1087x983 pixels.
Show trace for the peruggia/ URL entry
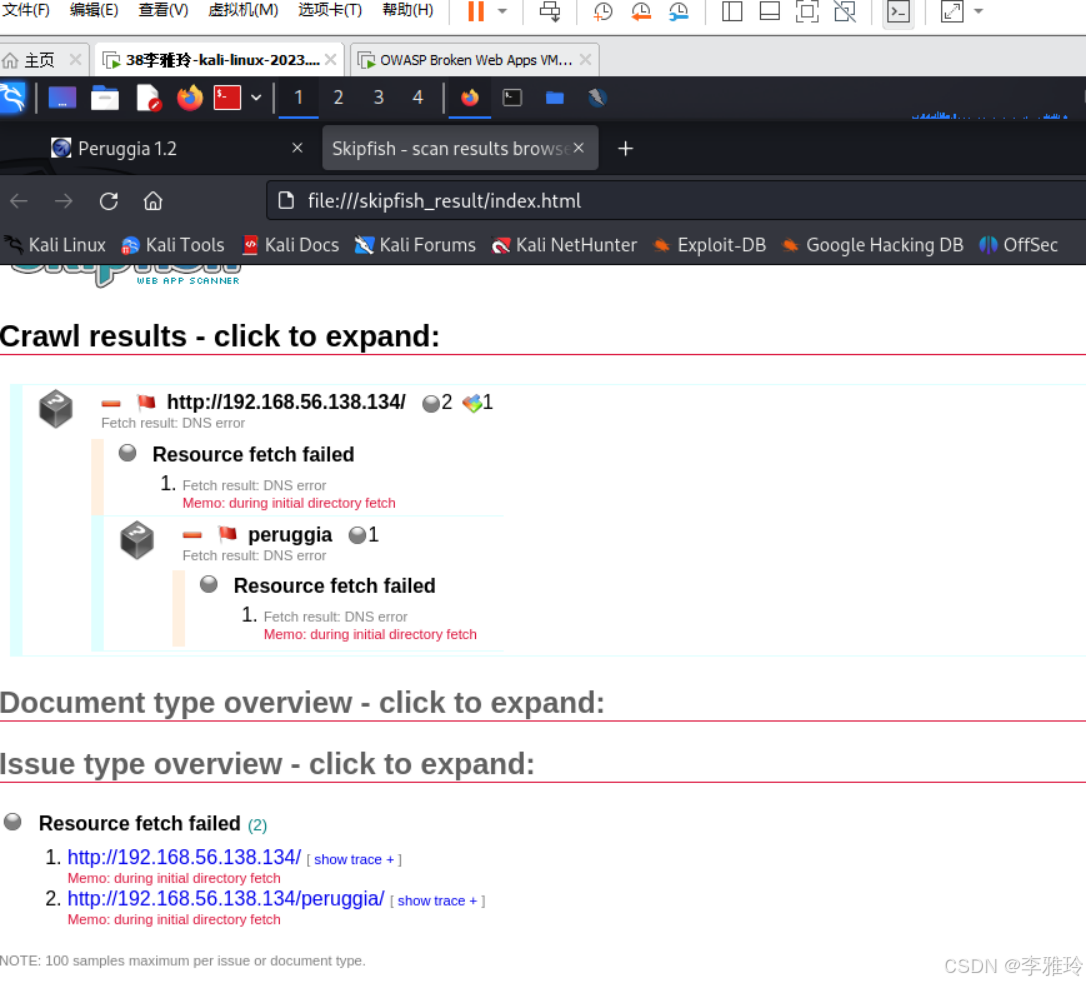coord(437,901)
